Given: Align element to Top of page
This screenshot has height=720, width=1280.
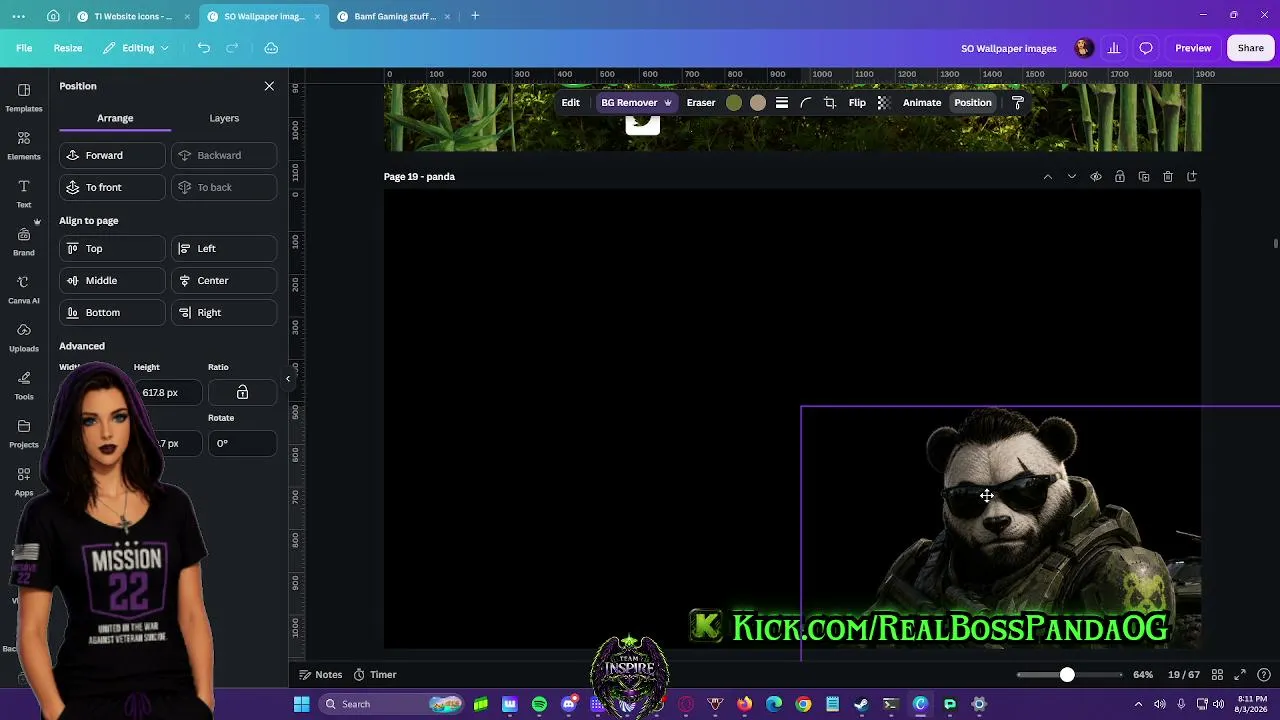Looking at the screenshot, I should tap(112, 249).
